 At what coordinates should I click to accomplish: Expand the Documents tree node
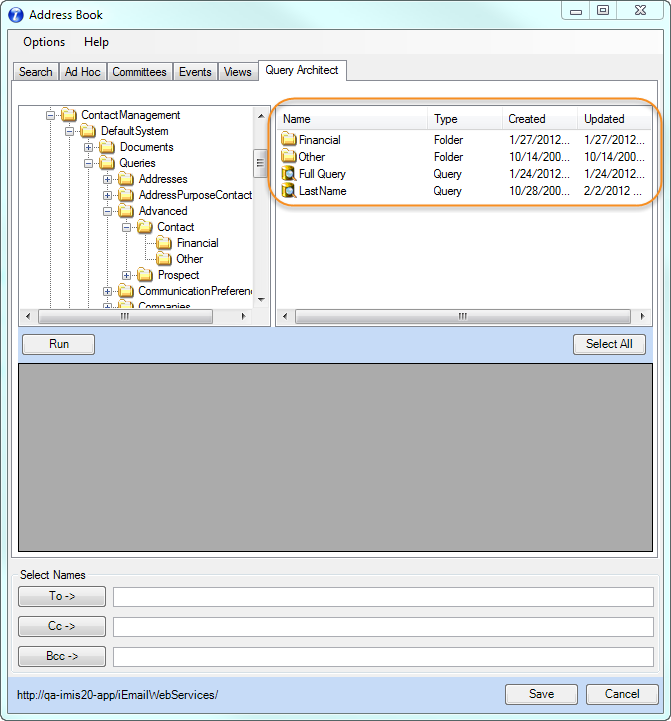[x=89, y=147]
